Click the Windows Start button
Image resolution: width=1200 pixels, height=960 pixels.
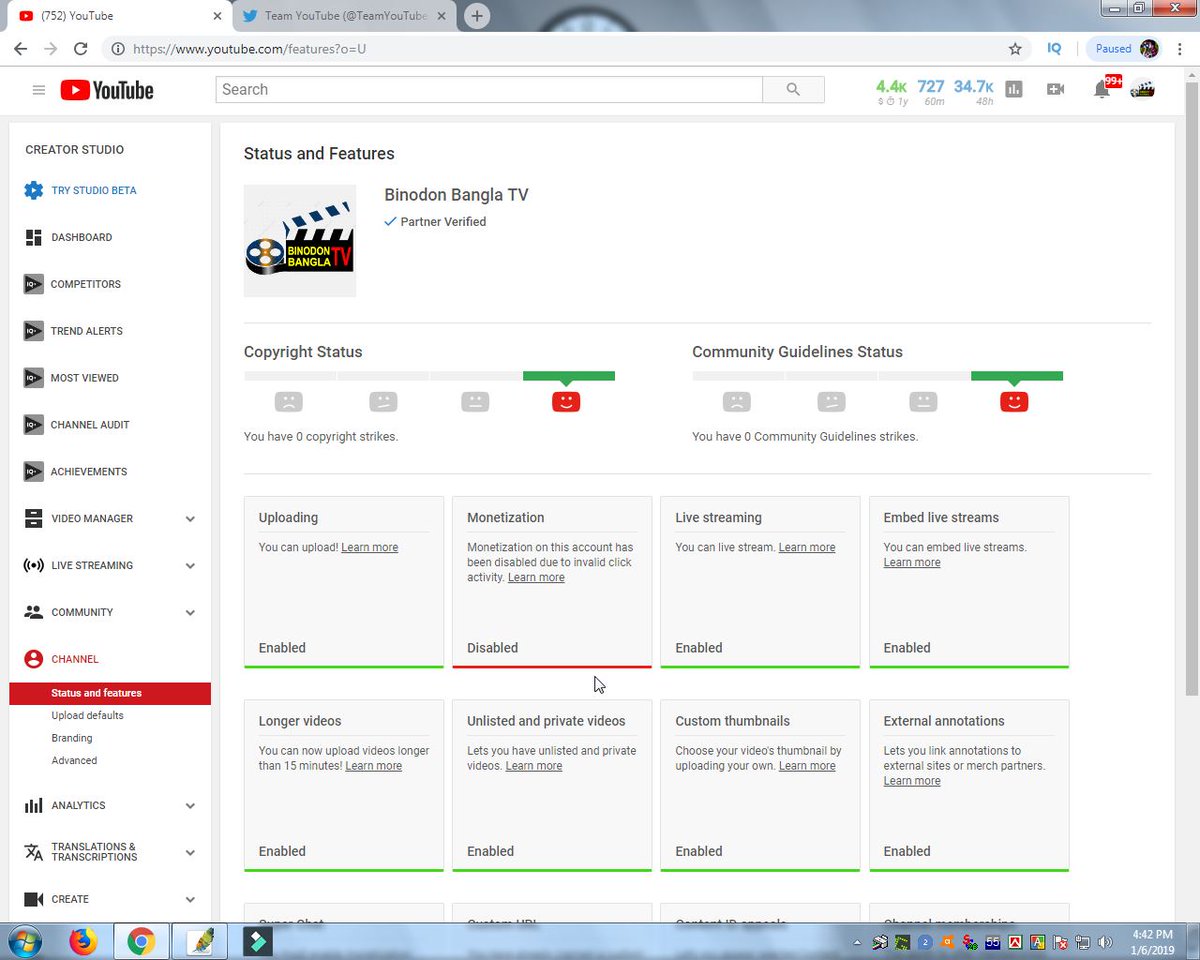[x=24, y=941]
